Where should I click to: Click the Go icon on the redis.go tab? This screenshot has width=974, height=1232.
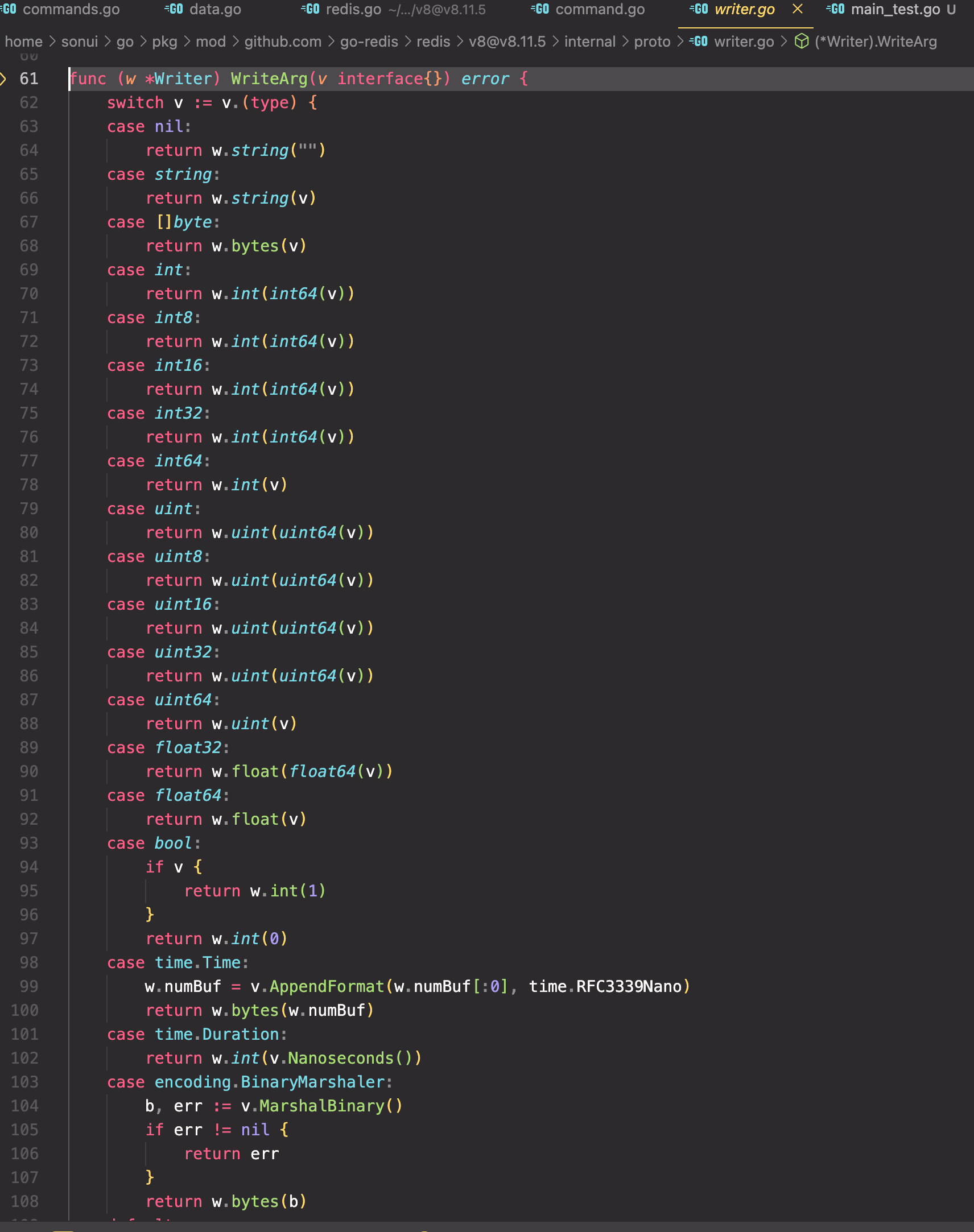click(x=309, y=9)
